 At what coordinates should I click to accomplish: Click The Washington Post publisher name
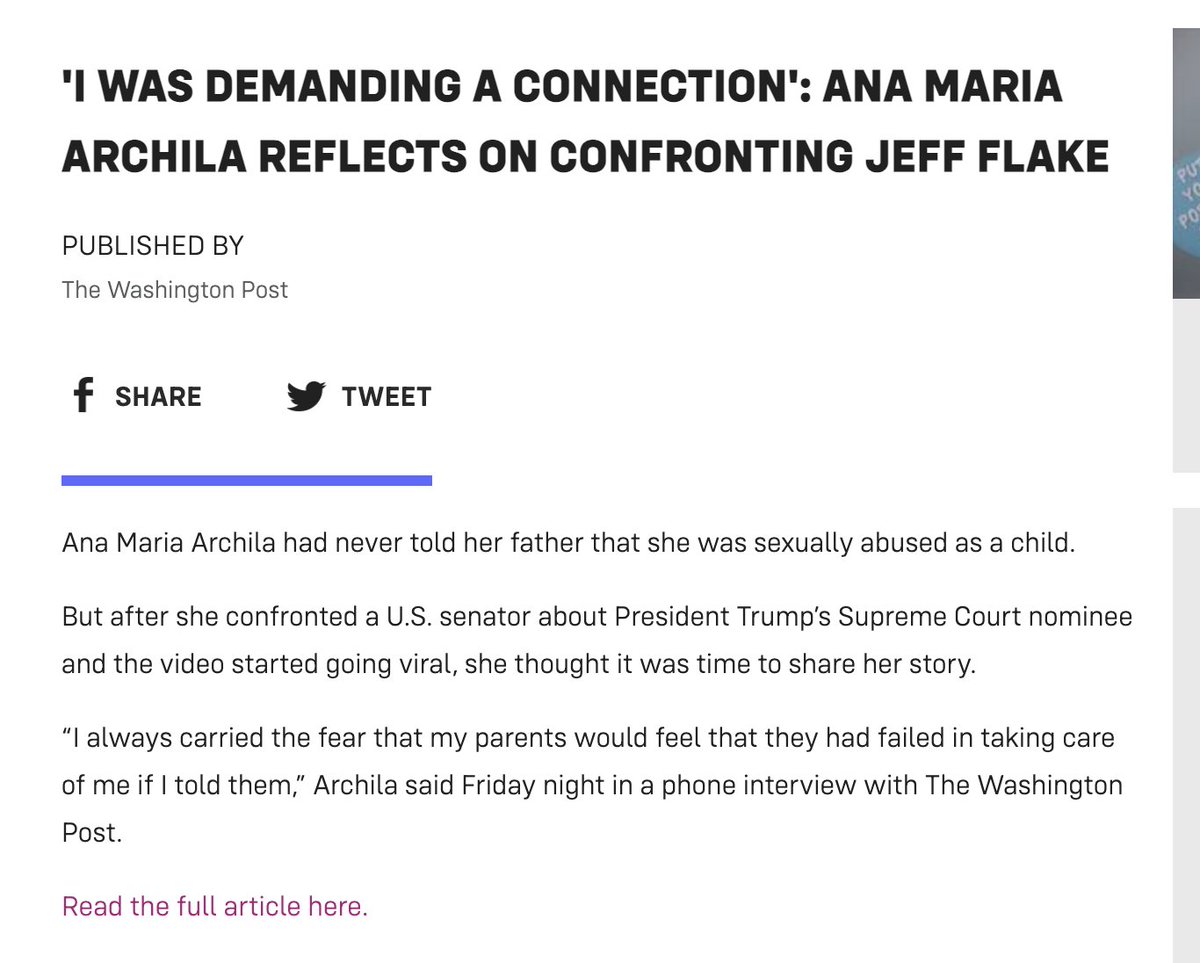(175, 290)
